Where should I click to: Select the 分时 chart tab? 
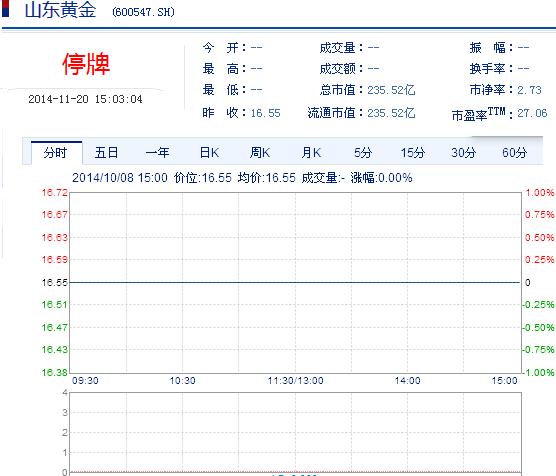(x=57, y=153)
